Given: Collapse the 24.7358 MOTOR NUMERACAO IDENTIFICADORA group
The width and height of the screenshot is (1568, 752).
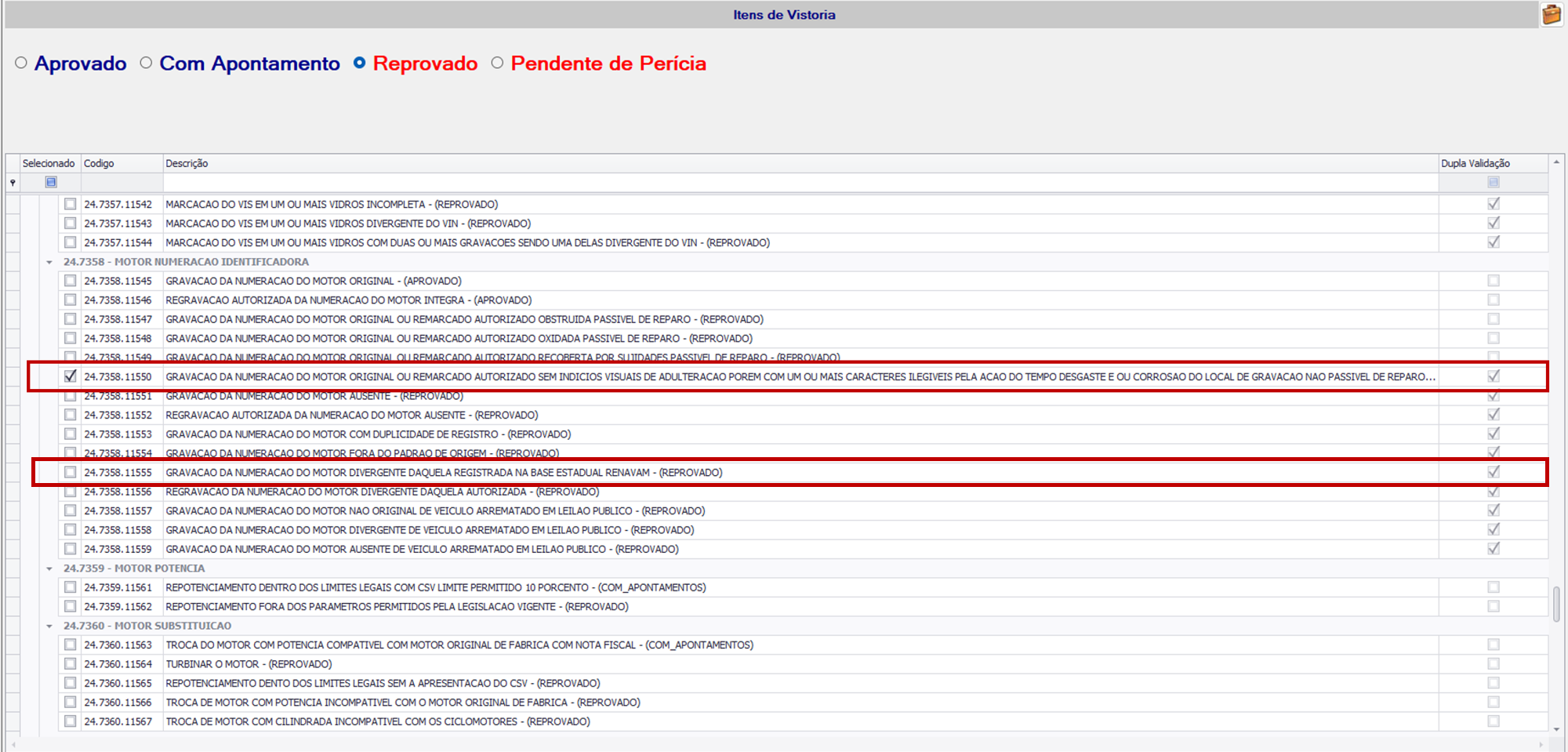Looking at the screenshot, I should [49, 262].
